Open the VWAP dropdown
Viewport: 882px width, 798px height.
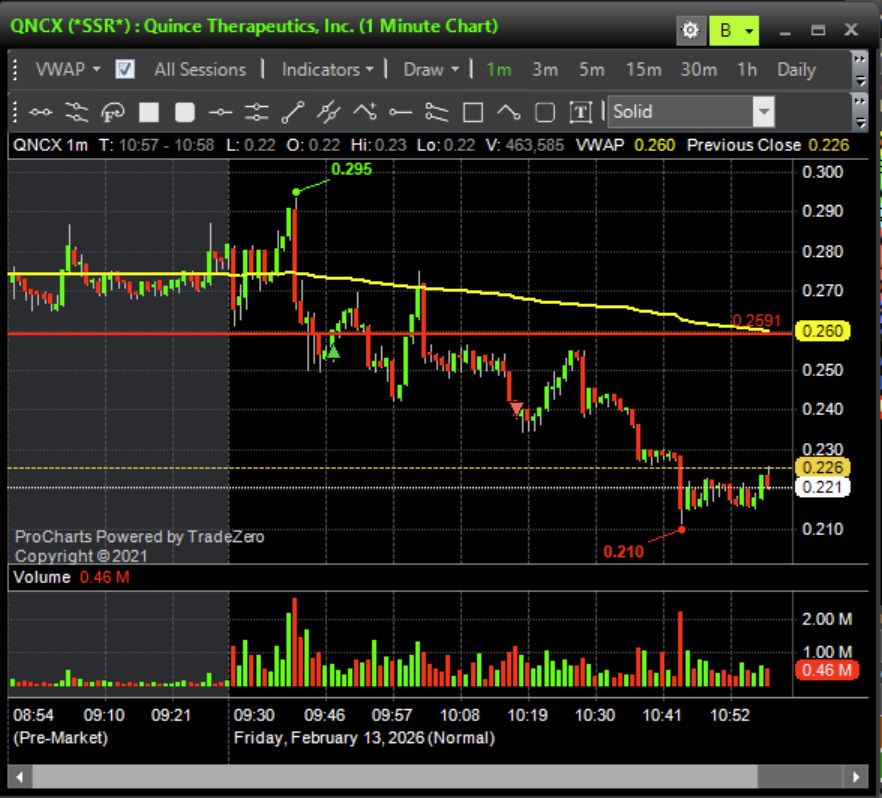pos(68,69)
